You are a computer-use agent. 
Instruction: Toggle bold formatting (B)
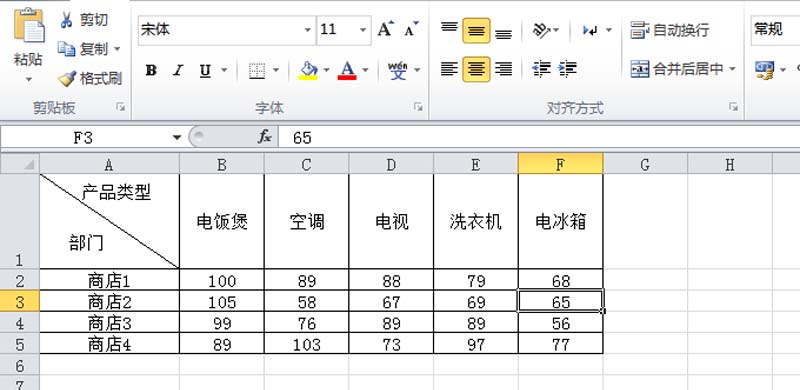coord(151,70)
